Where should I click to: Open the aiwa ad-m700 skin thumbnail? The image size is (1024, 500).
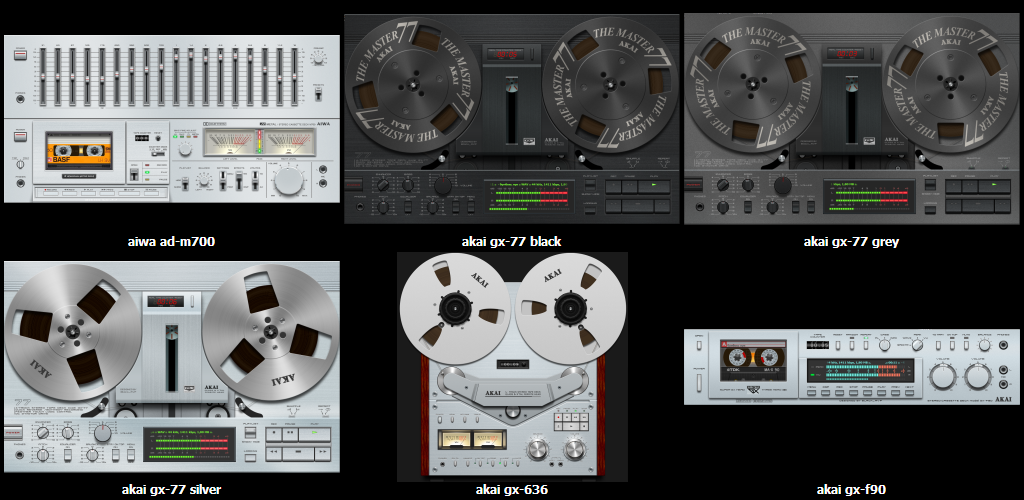point(172,119)
